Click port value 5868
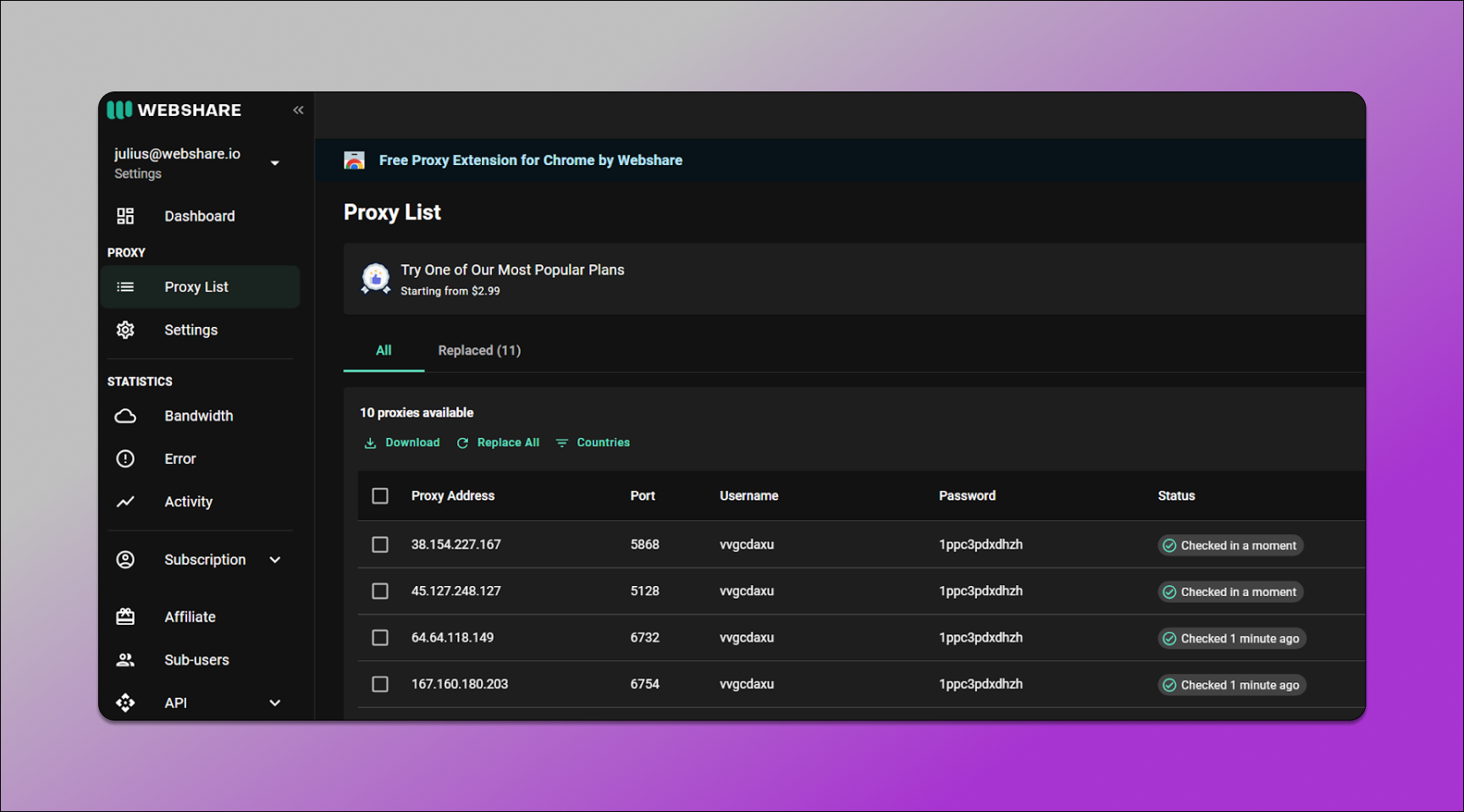The height and width of the screenshot is (812, 1464). 644,544
